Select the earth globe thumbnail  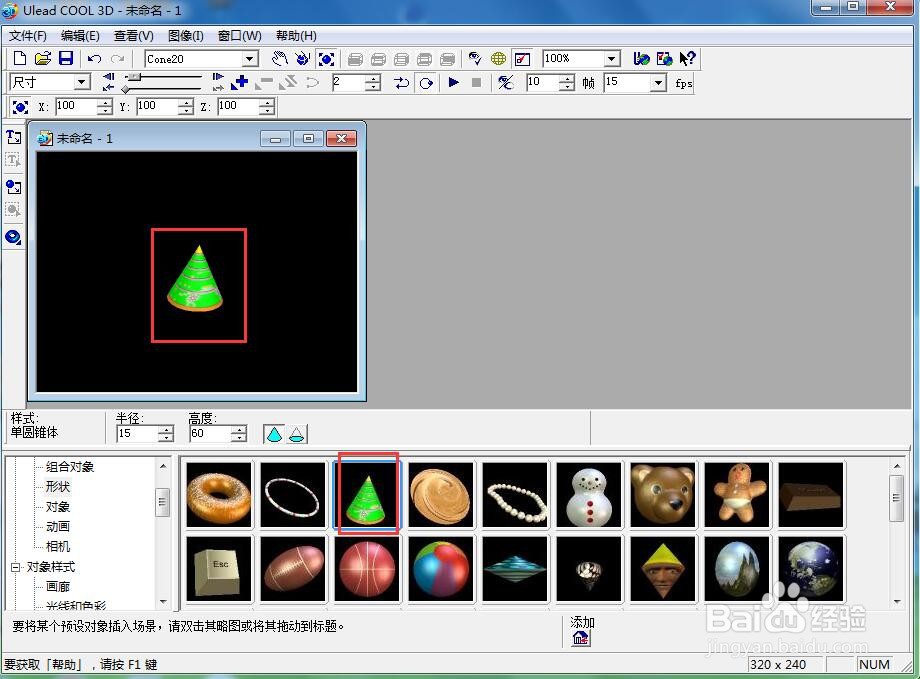pos(811,569)
